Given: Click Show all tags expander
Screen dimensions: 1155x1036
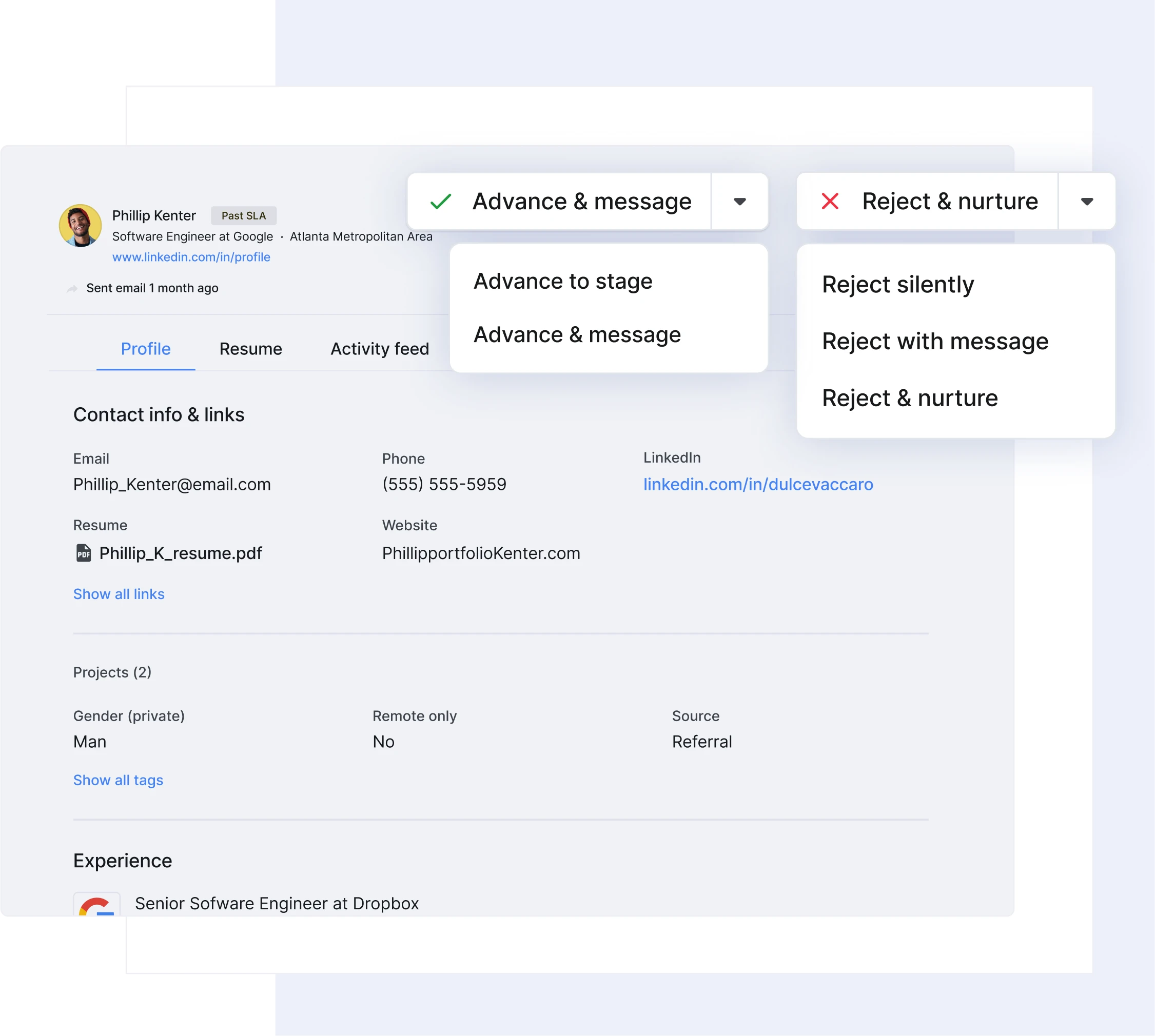Looking at the screenshot, I should [x=118, y=780].
